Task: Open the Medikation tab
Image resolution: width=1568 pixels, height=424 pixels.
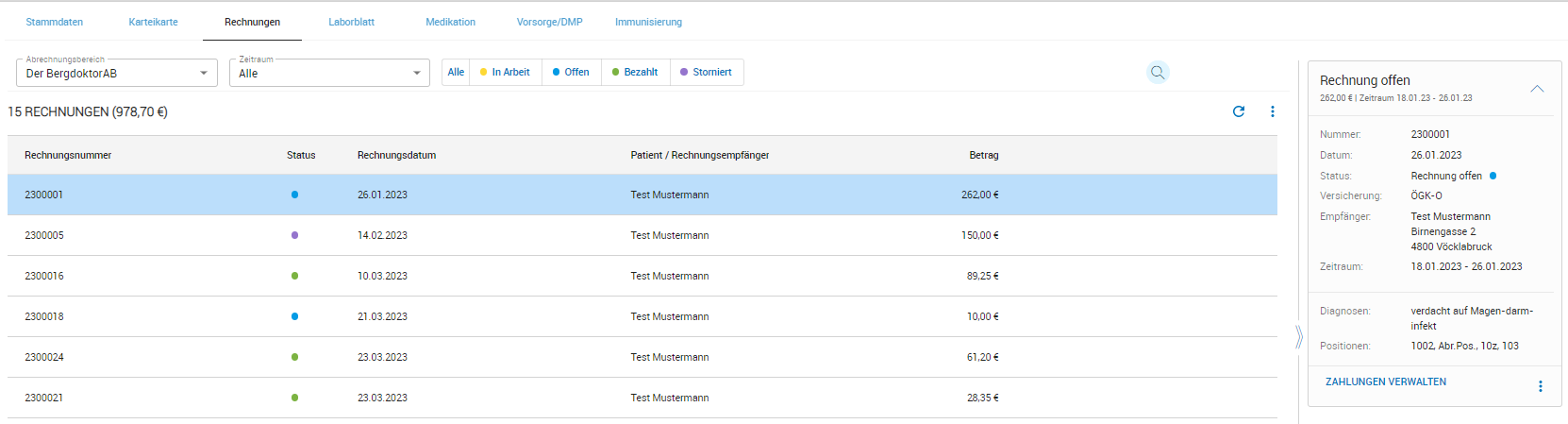Action: (450, 22)
